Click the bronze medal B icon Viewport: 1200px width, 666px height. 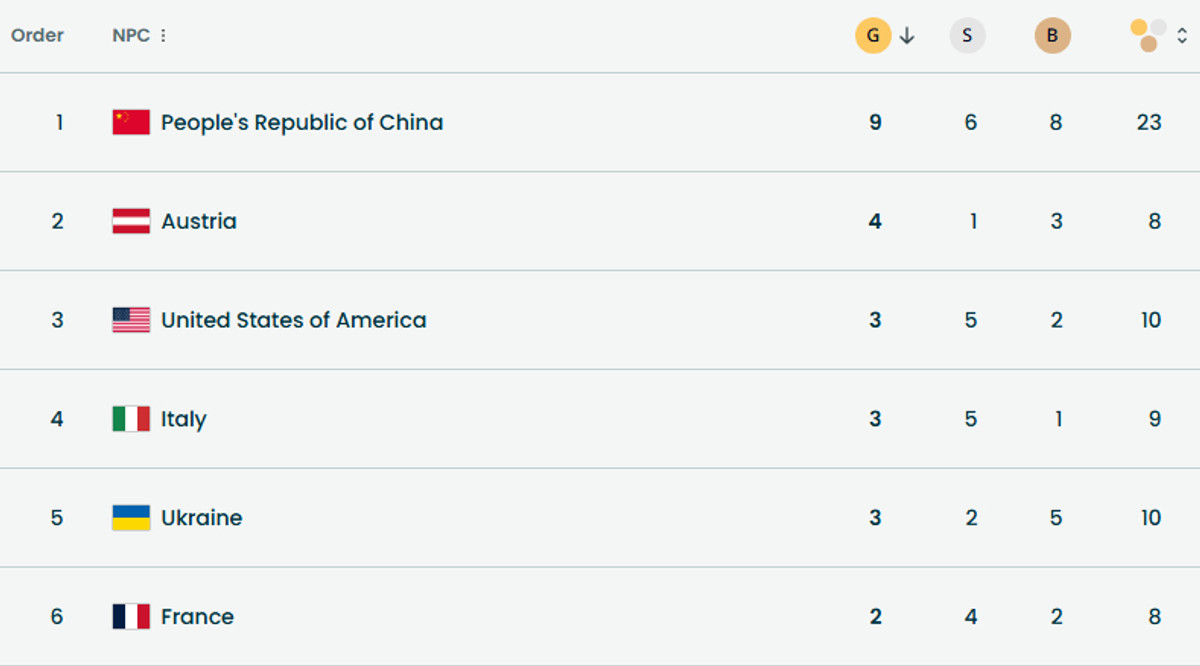click(x=1052, y=36)
